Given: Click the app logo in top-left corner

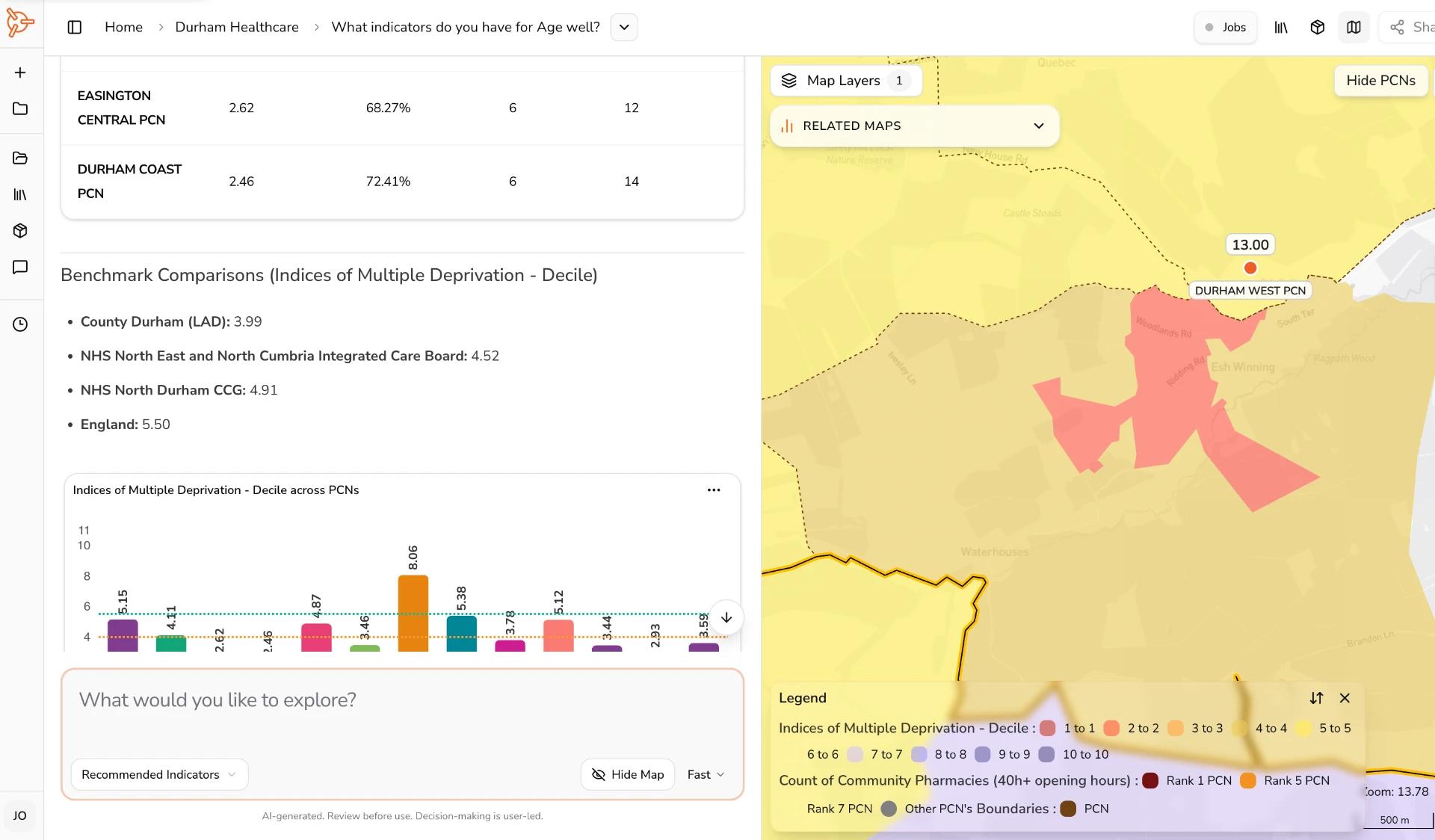Looking at the screenshot, I should (20, 23).
